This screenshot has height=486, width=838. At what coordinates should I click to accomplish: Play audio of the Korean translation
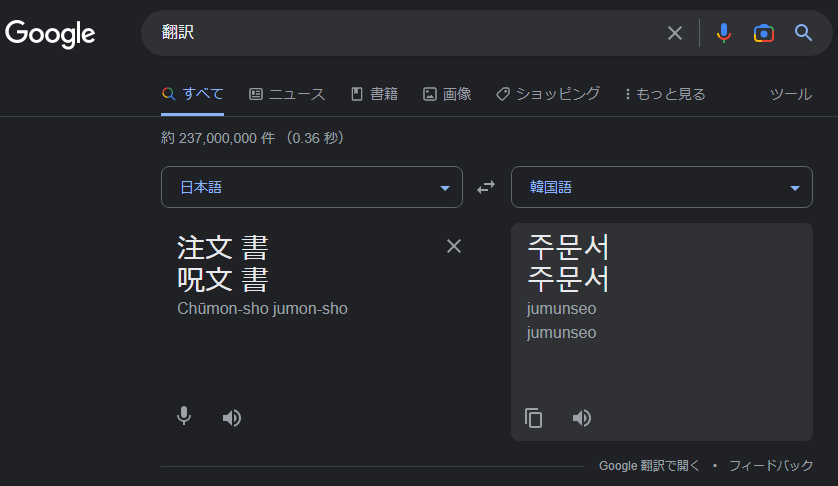(x=581, y=418)
